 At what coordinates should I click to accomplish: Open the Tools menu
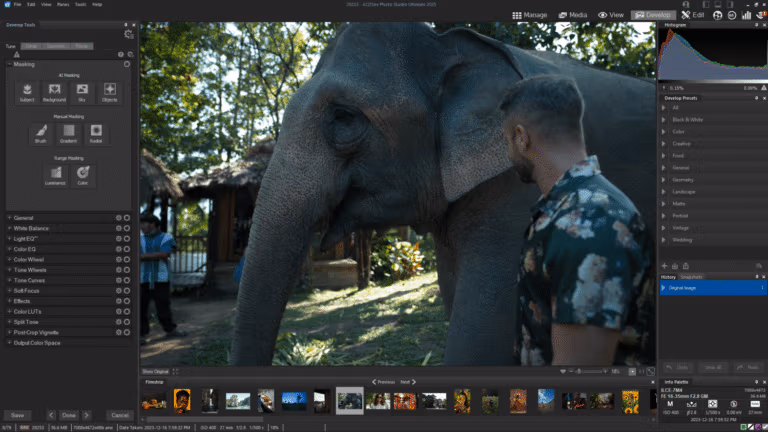pyautogui.click(x=80, y=4)
